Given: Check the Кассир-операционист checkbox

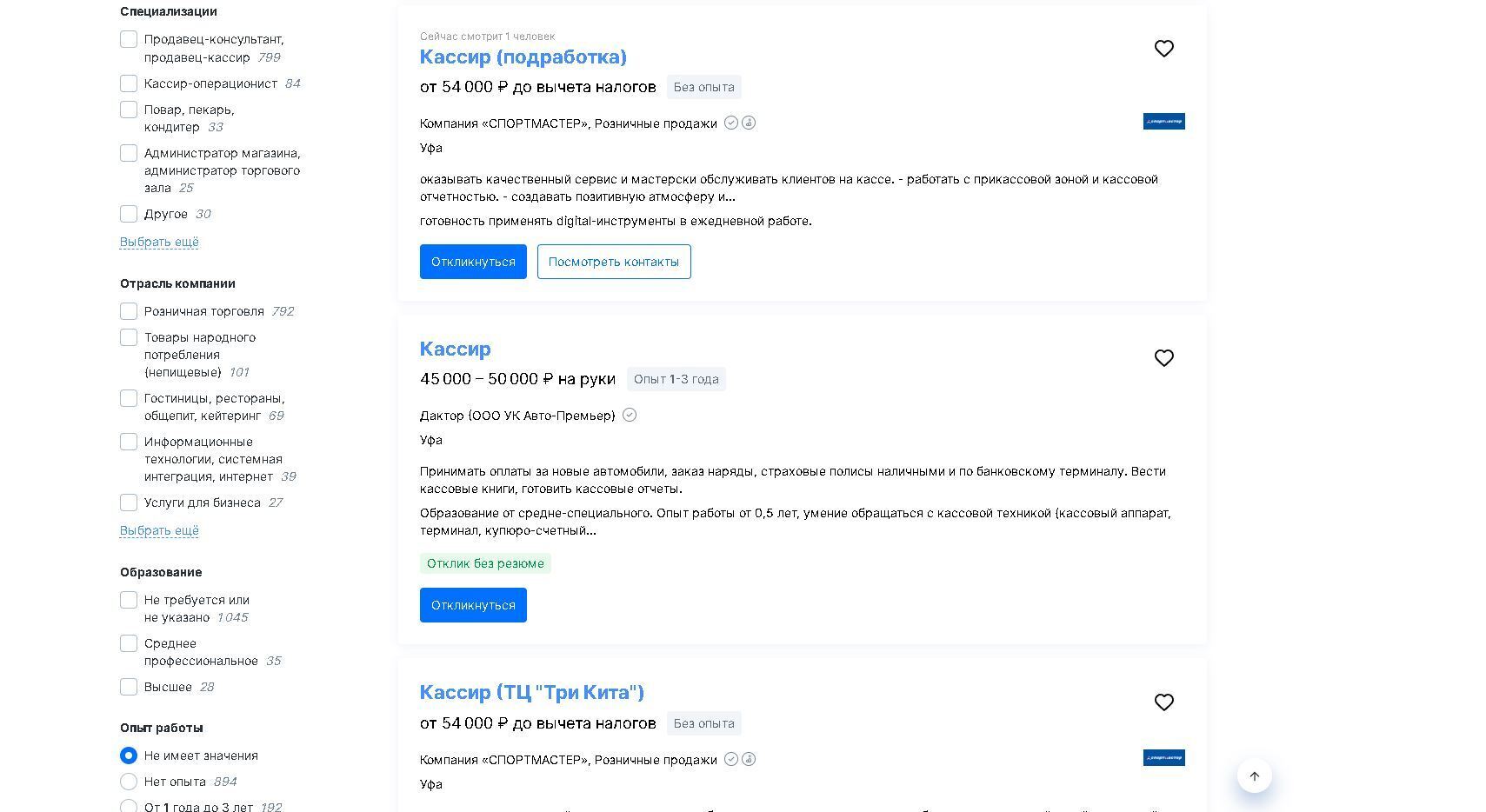Looking at the screenshot, I should tap(129, 83).
